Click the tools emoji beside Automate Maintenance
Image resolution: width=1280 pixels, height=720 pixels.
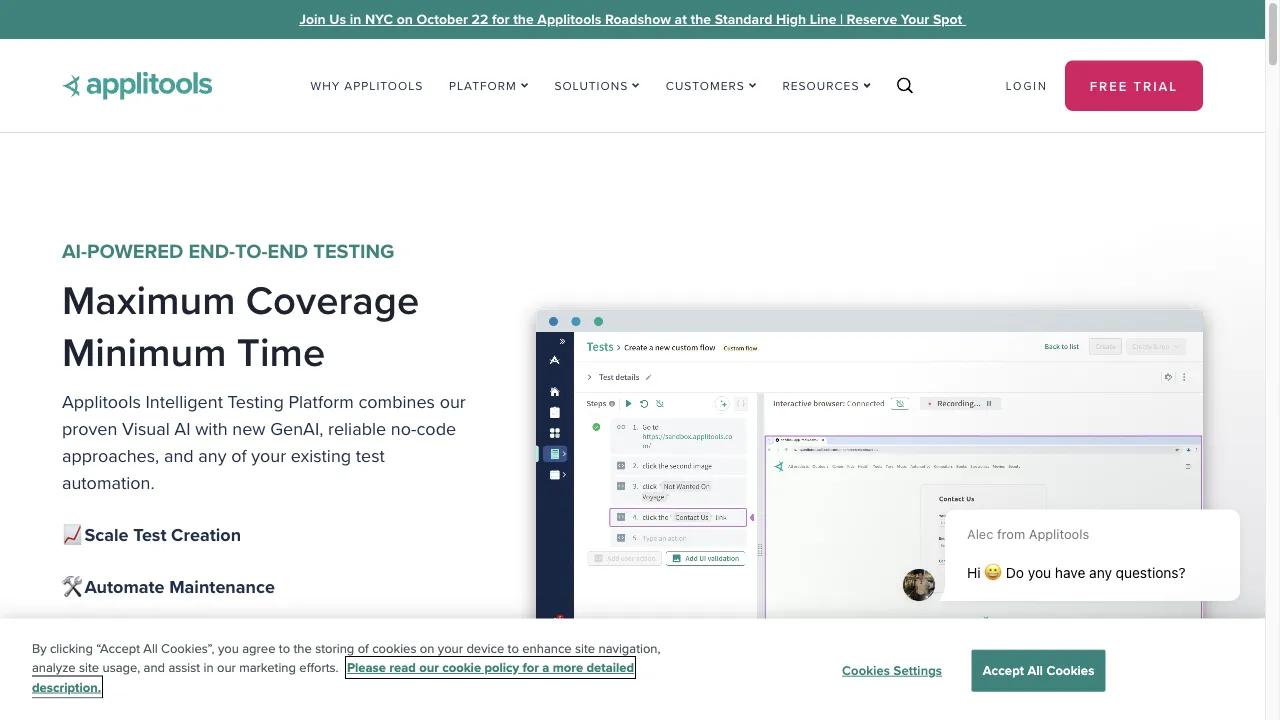click(72, 587)
